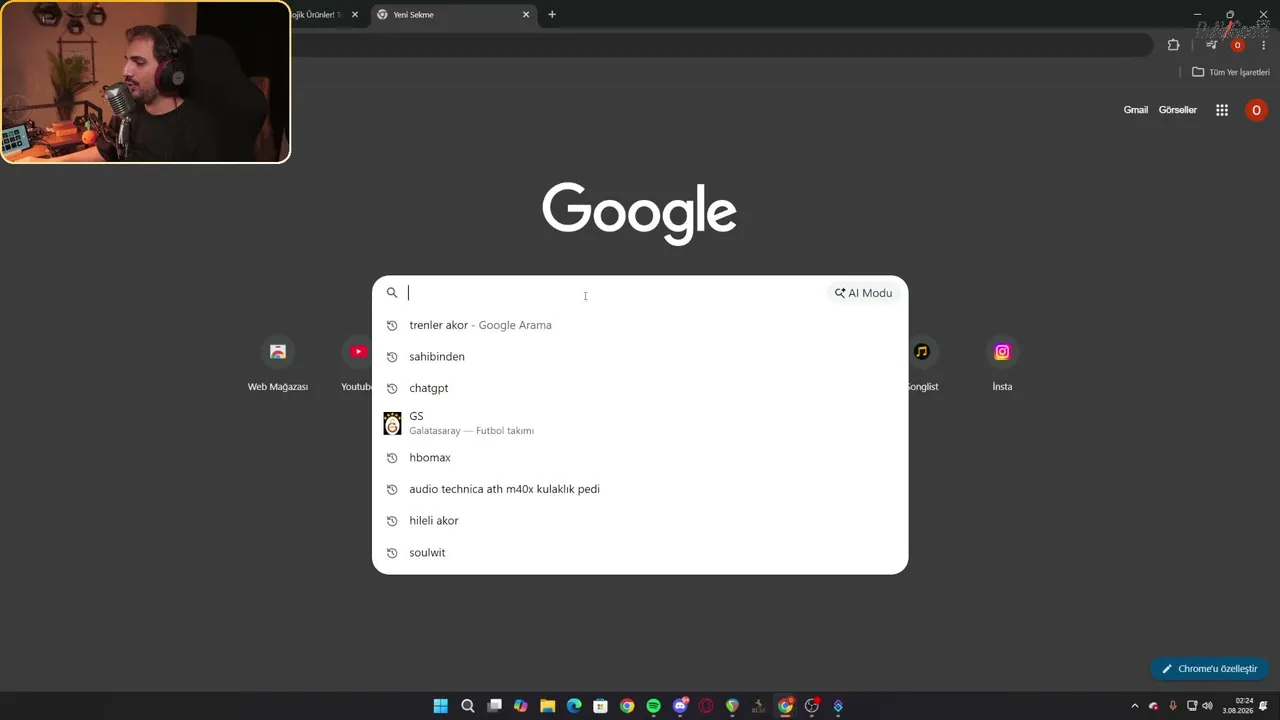Launch Microsoft Edge from the taskbar
The width and height of the screenshot is (1280, 720).
pyautogui.click(x=574, y=706)
